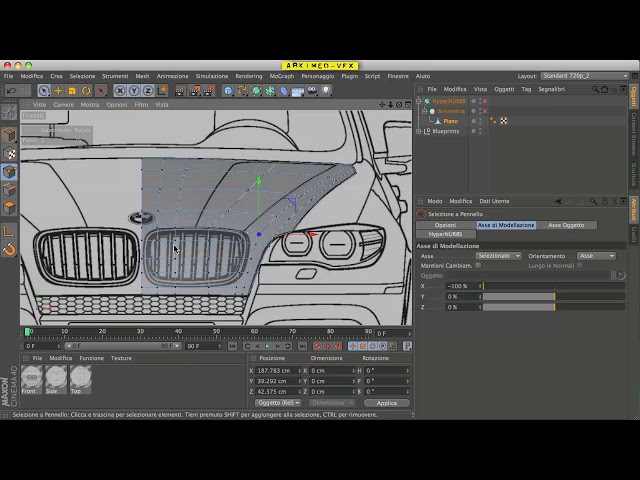Open the Mesh menu
Viewport: 640px width, 480px height.
[x=142, y=76]
